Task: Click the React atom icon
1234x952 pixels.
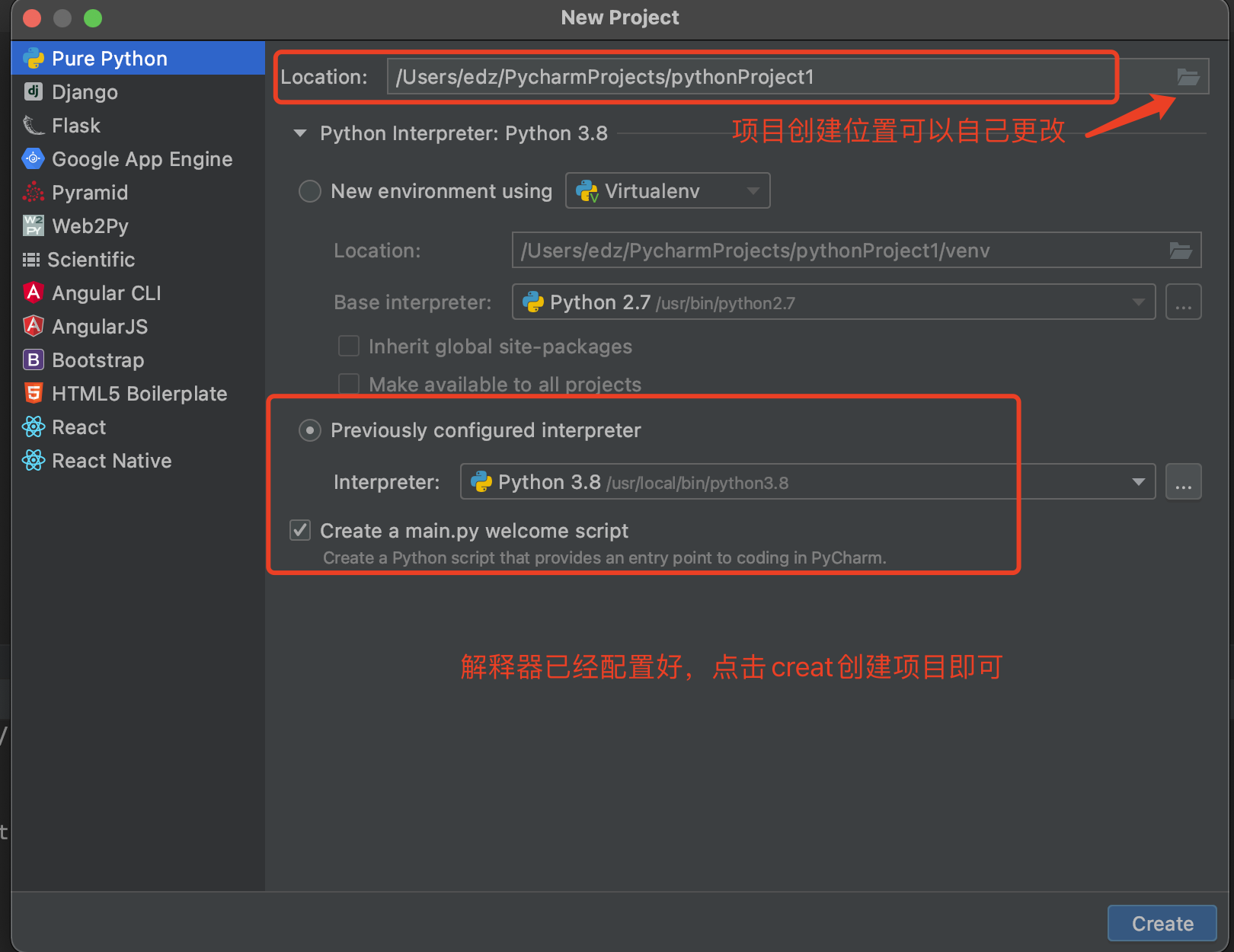Action: 34,427
